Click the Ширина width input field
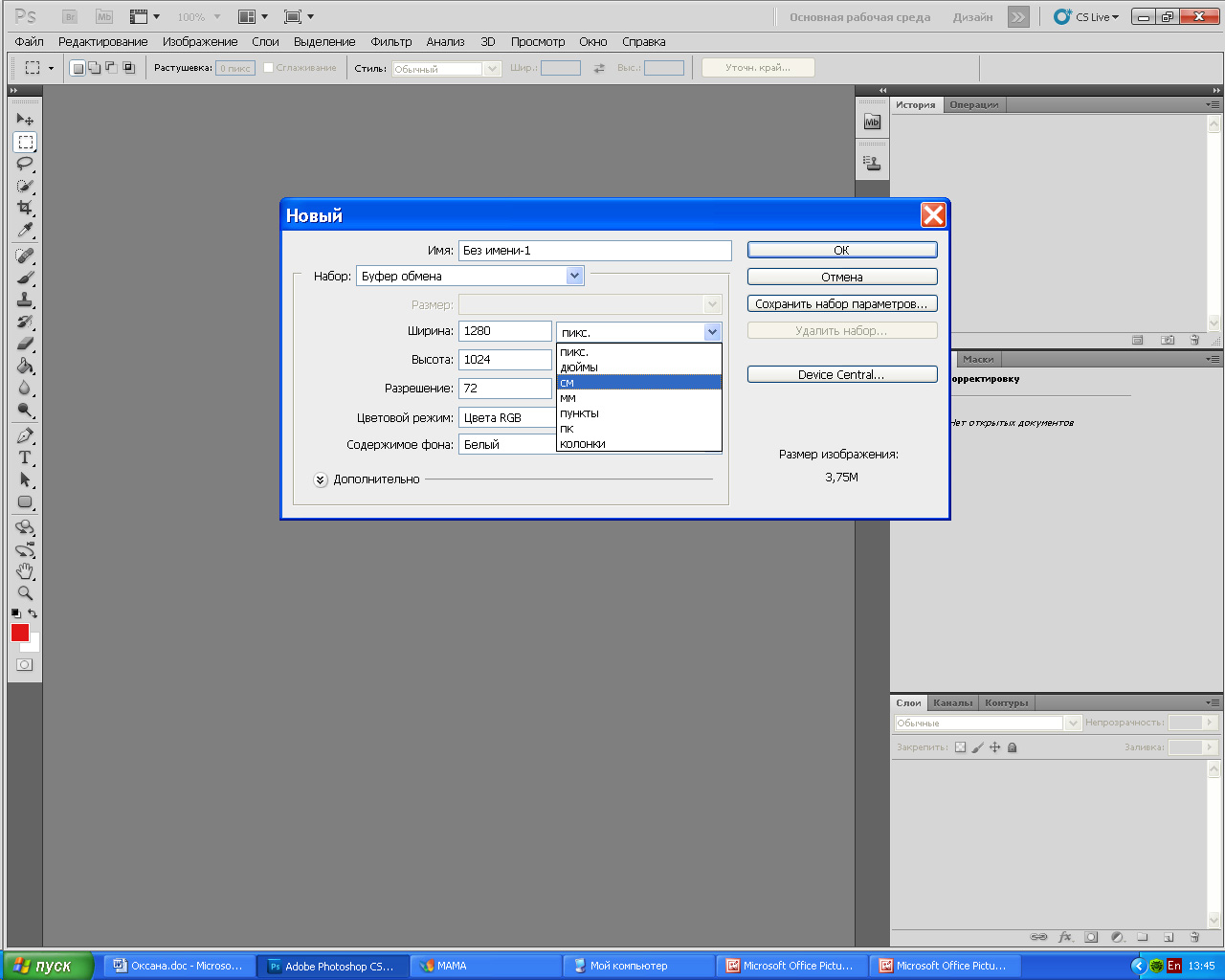Viewport: 1225px width, 980px height. tap(505, 331)
